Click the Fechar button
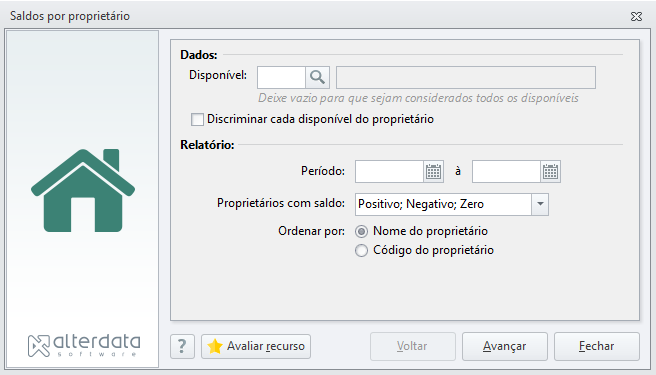 point(597,346)
